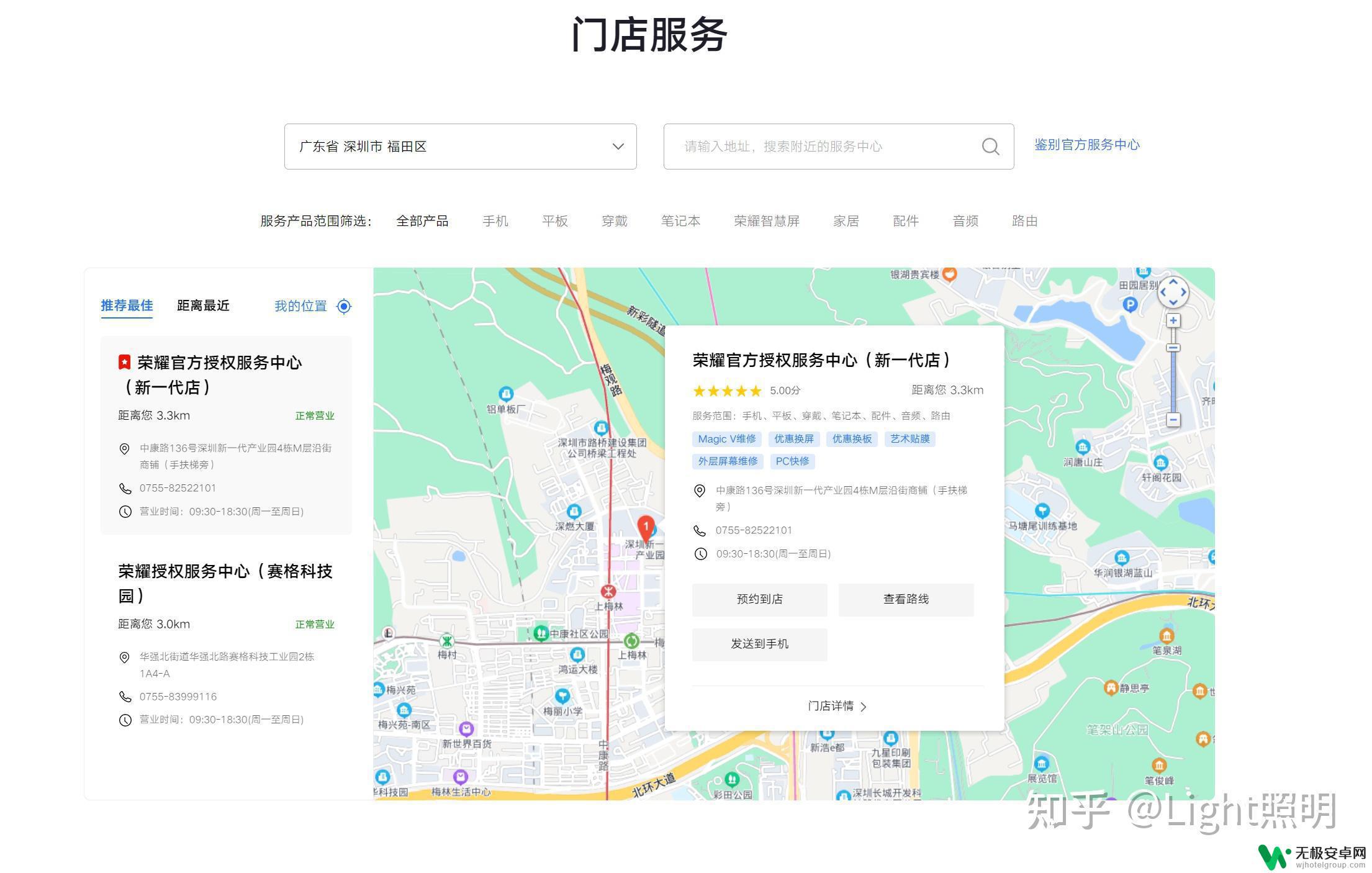Click the 查看路线 button
Screen dimensions: 1372x873
pos(906,599)
